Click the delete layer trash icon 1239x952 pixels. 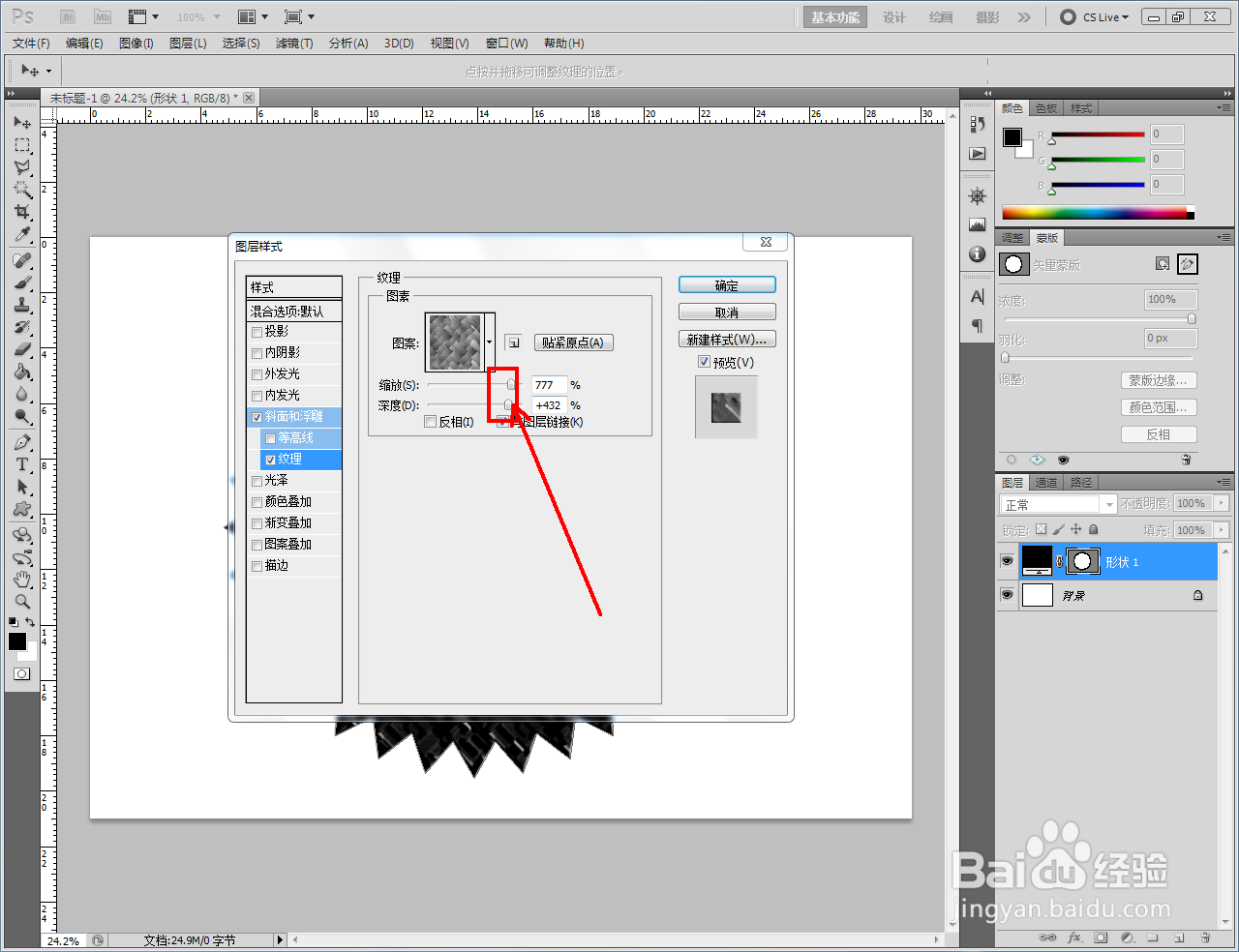pyautogui.click(x=1205, y=937)
